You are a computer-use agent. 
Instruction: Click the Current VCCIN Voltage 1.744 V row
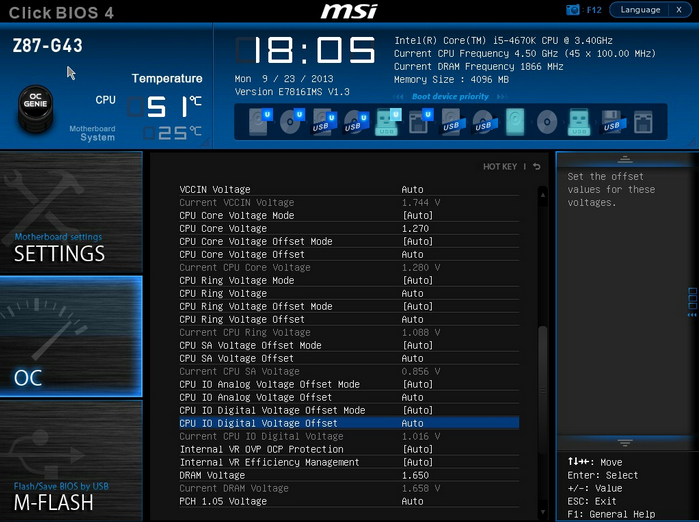point(349,202)
